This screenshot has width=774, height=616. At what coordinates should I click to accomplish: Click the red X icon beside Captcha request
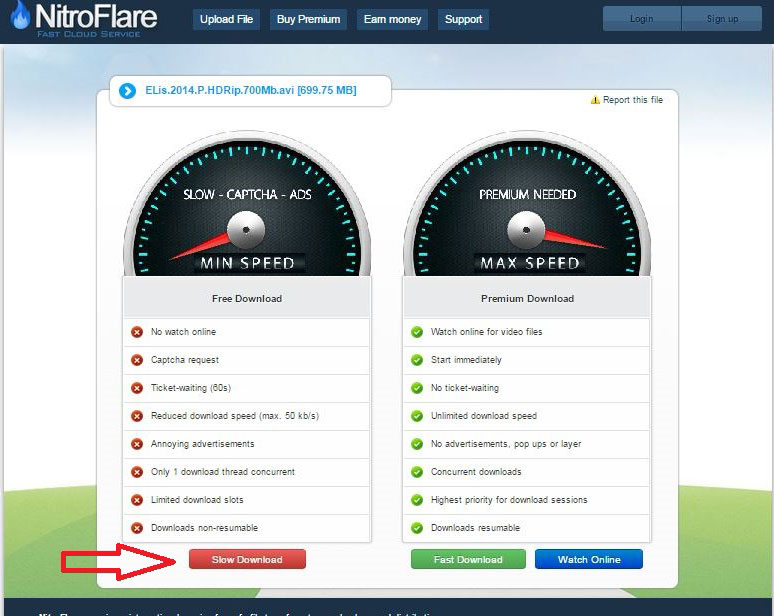click(x=137, y=360)
